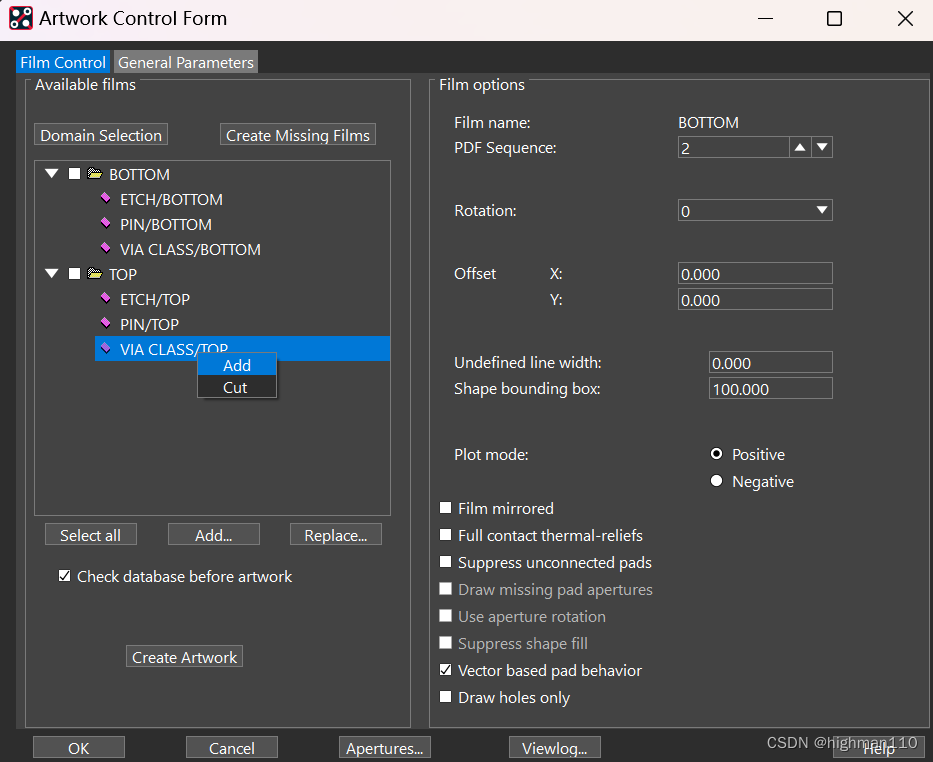Click the magenta diamond icon beside PIN/TOP
Image resolution: width=933 pixels, height=762 pixels.
pos(106,324)
